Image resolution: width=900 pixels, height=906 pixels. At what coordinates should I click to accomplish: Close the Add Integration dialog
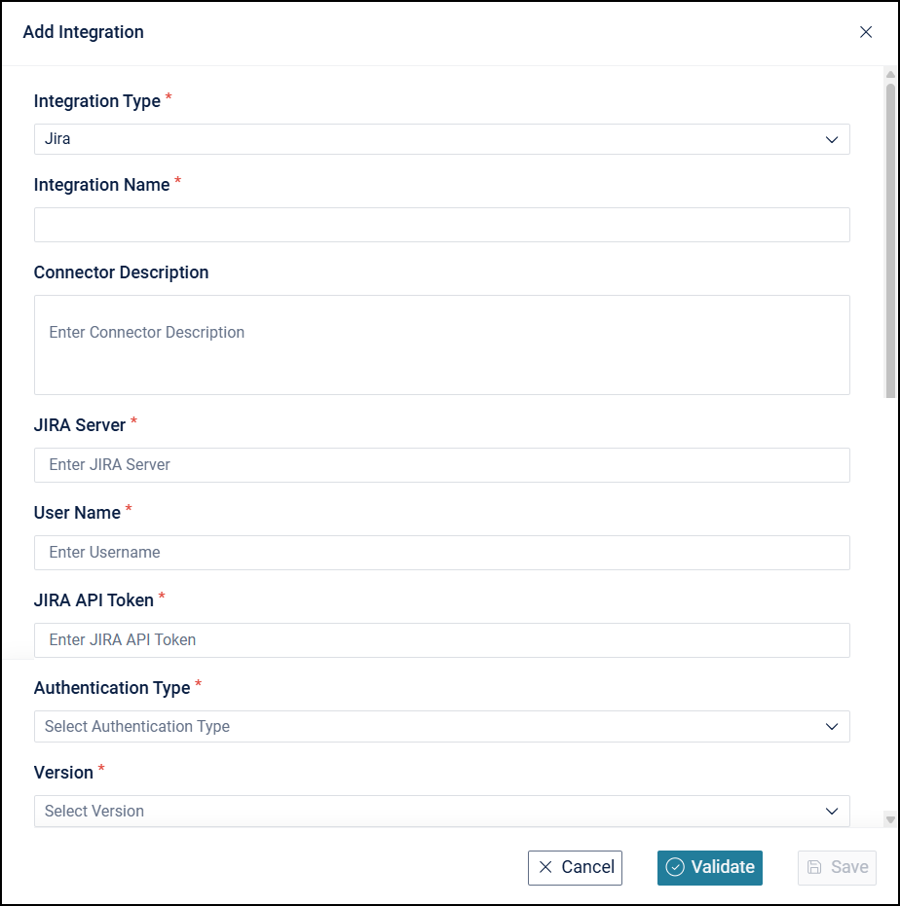pos(866,32)
